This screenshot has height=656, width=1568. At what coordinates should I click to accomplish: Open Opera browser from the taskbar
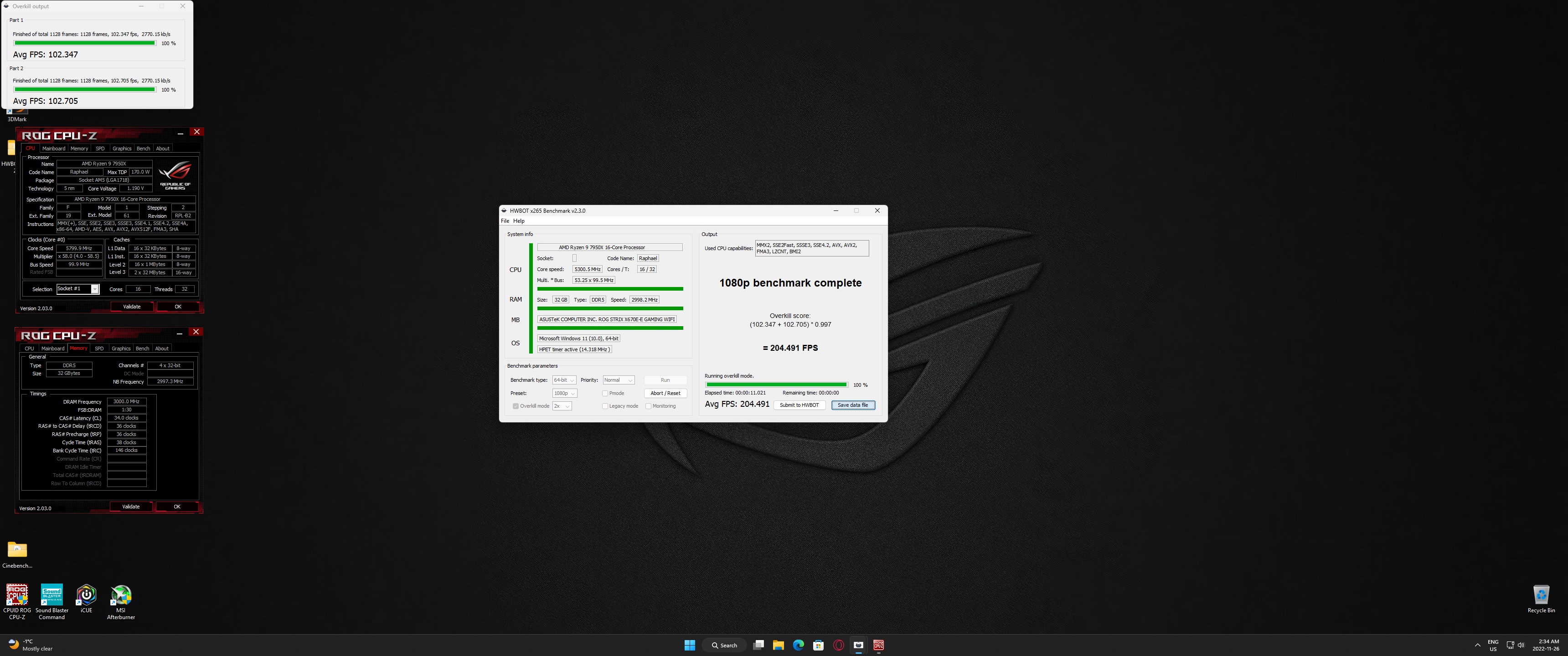click(839, 645)
